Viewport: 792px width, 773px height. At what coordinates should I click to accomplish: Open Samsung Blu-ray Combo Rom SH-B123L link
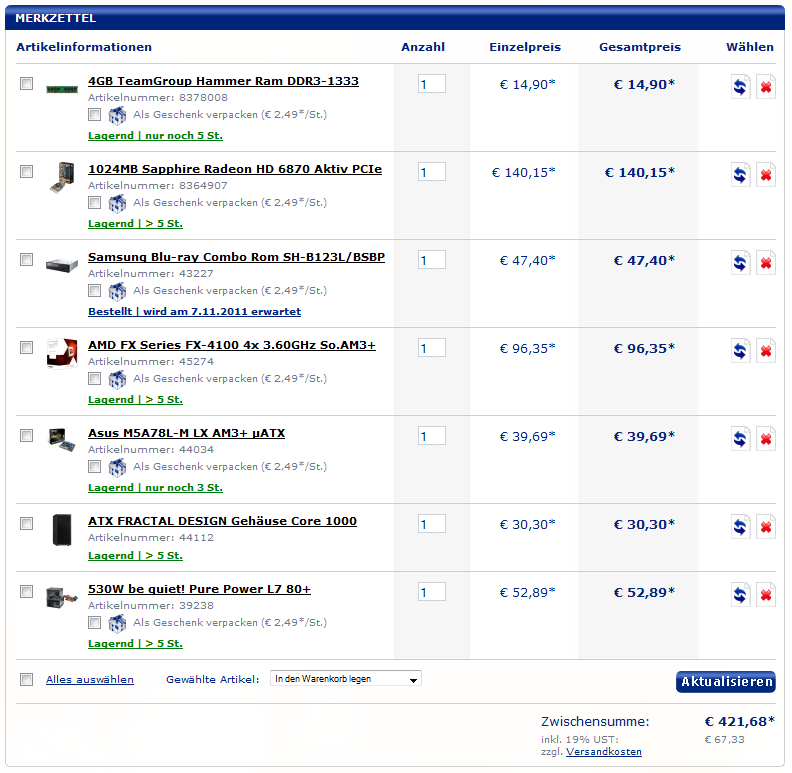(236, 257)
